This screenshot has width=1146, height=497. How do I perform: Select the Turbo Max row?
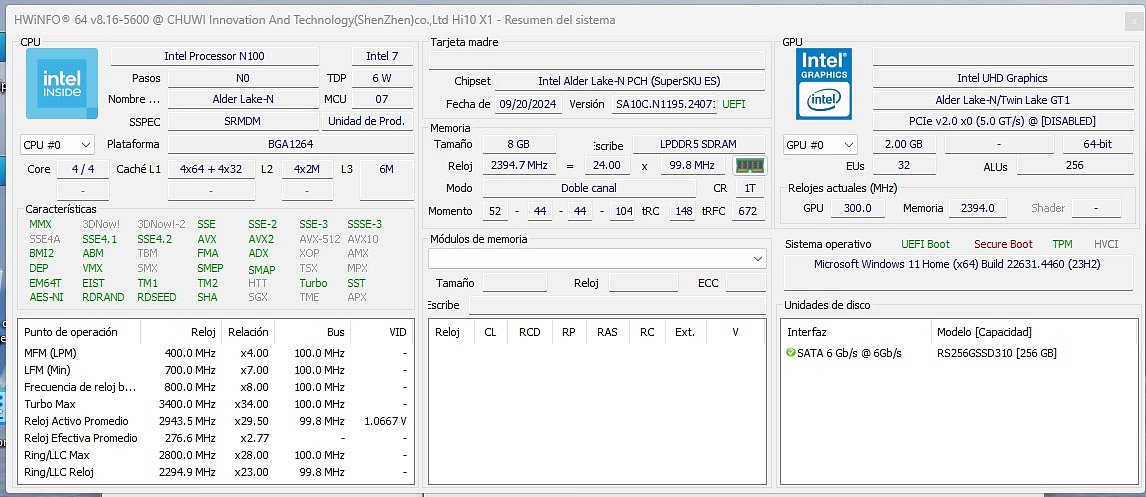click(216, 404)
